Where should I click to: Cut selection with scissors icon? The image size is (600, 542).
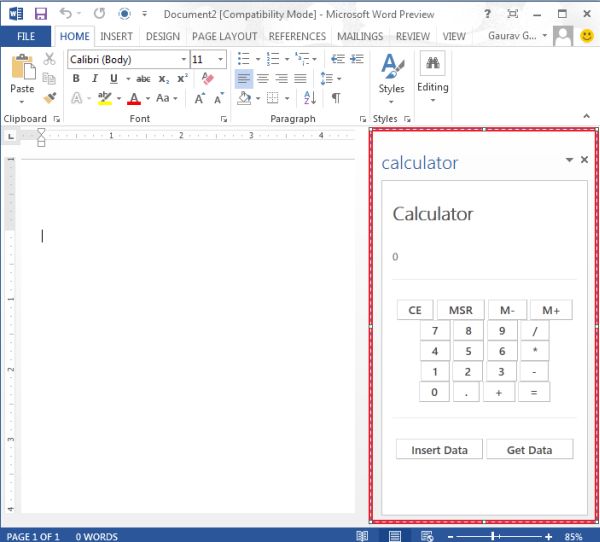tap(49, 59)
